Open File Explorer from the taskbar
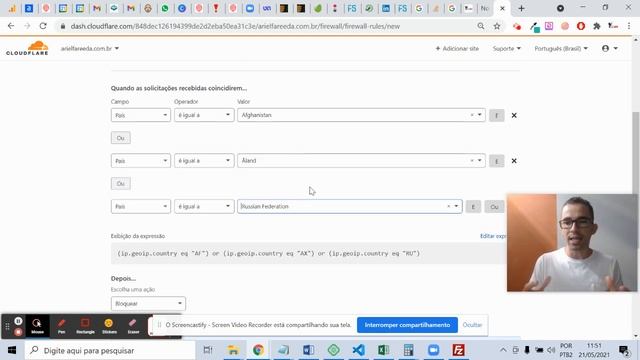Screen dimensions: 640x360 233,350
